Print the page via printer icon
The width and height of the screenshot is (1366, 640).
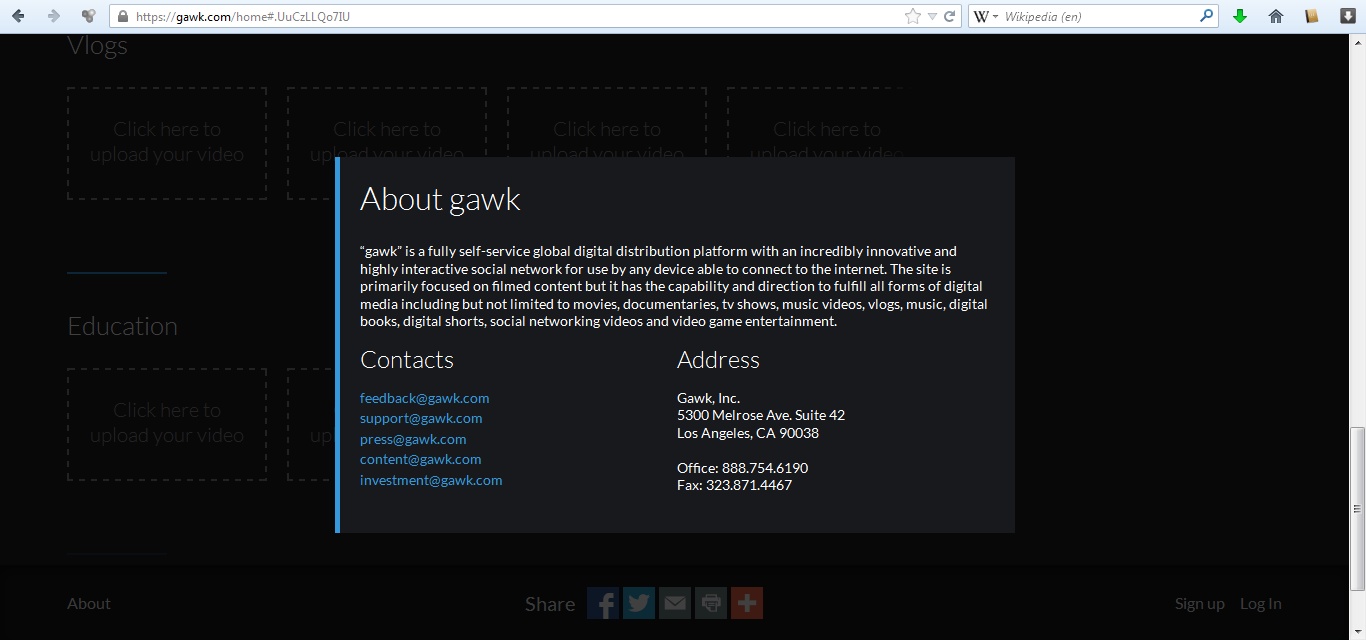pos(711,603)
